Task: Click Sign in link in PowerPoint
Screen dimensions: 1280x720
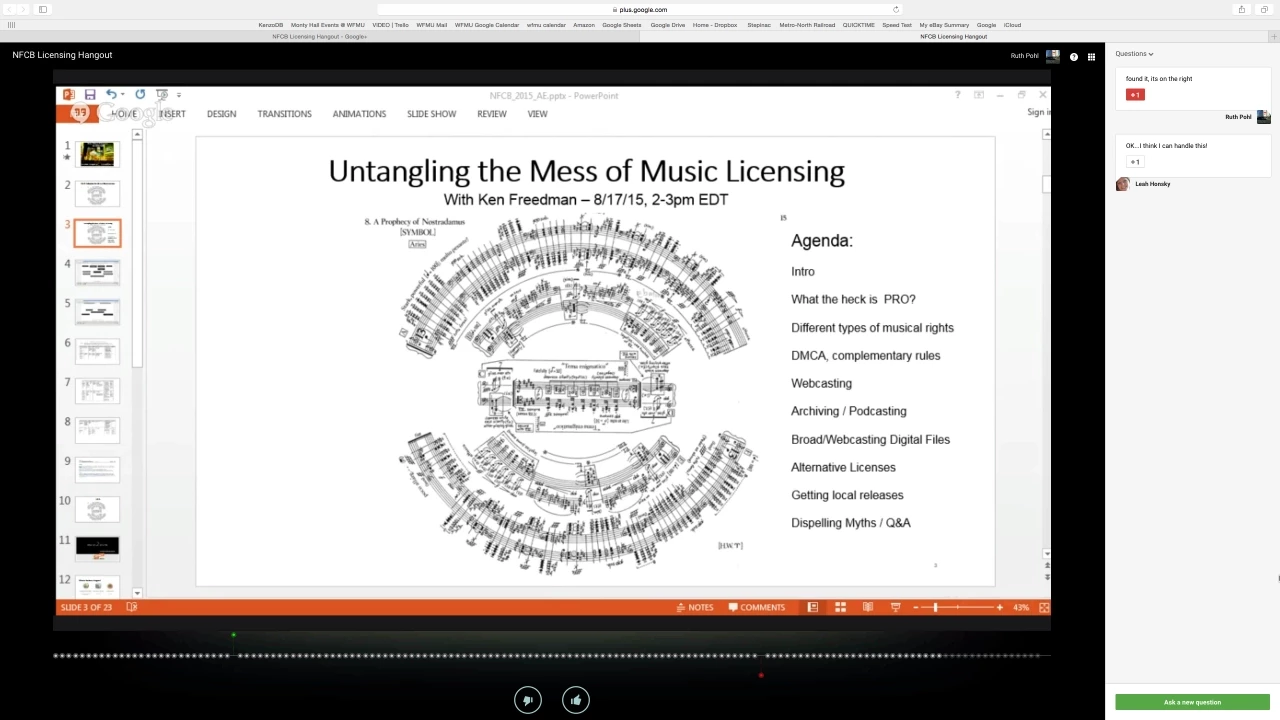Action: click(x=1039, y=112)
